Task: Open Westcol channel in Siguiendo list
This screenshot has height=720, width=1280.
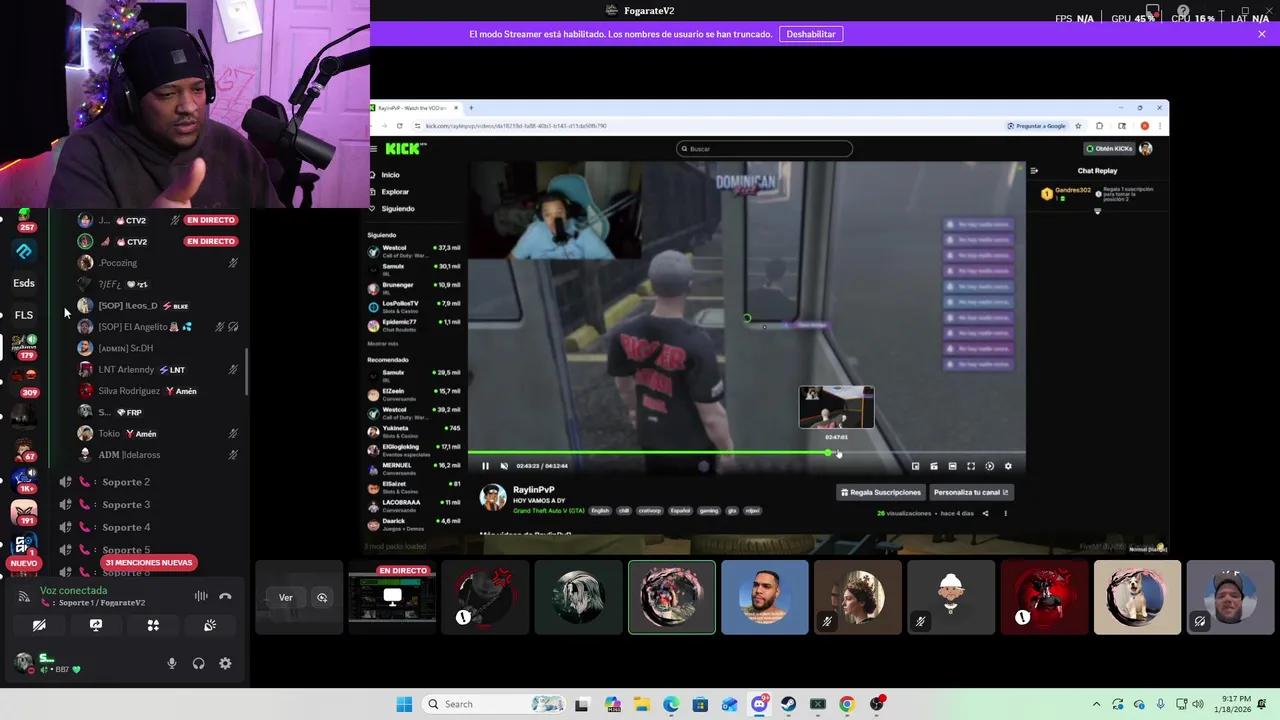Action: pos(414,250)
